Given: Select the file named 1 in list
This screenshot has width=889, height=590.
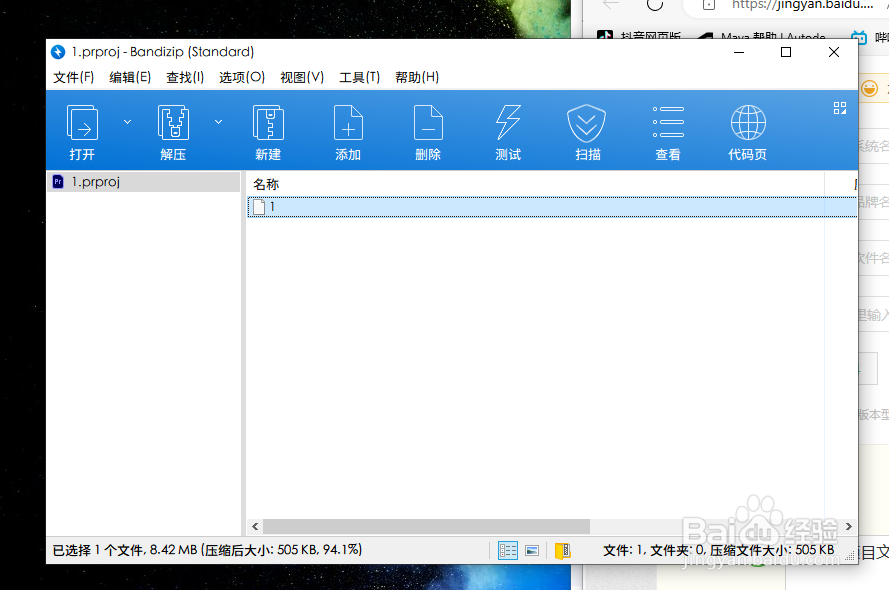Looking at the screenshot, I should [552, 207].
